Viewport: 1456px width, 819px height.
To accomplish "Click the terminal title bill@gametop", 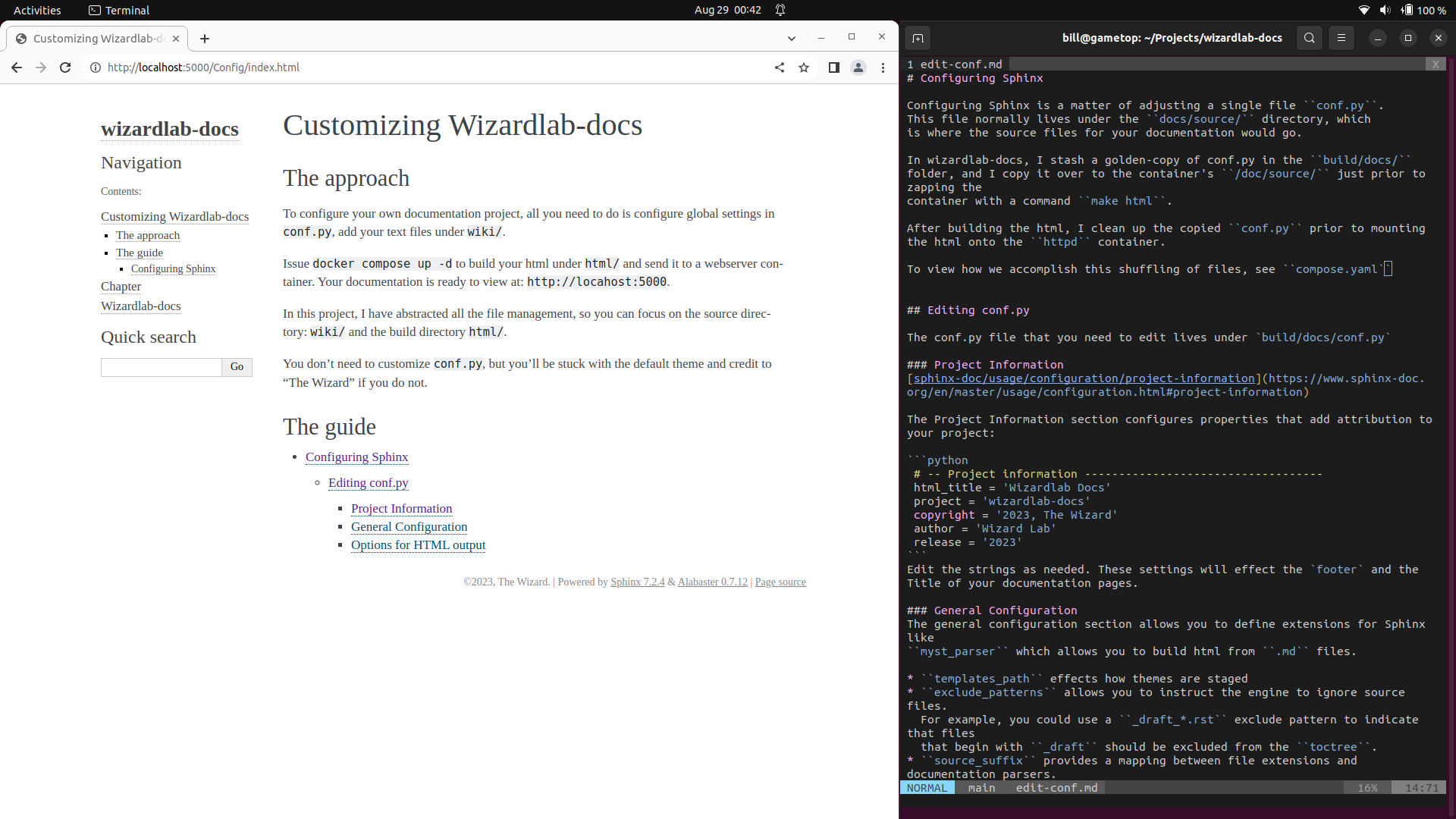I will pos(1172,38).
